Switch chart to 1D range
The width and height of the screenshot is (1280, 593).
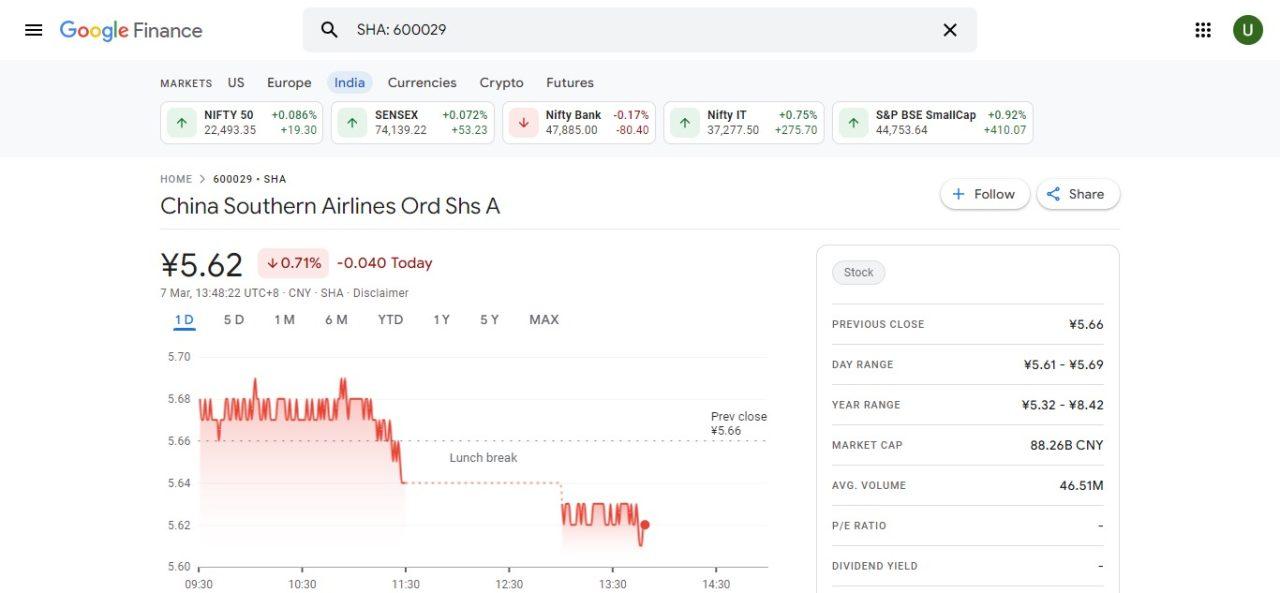(184, 320)
